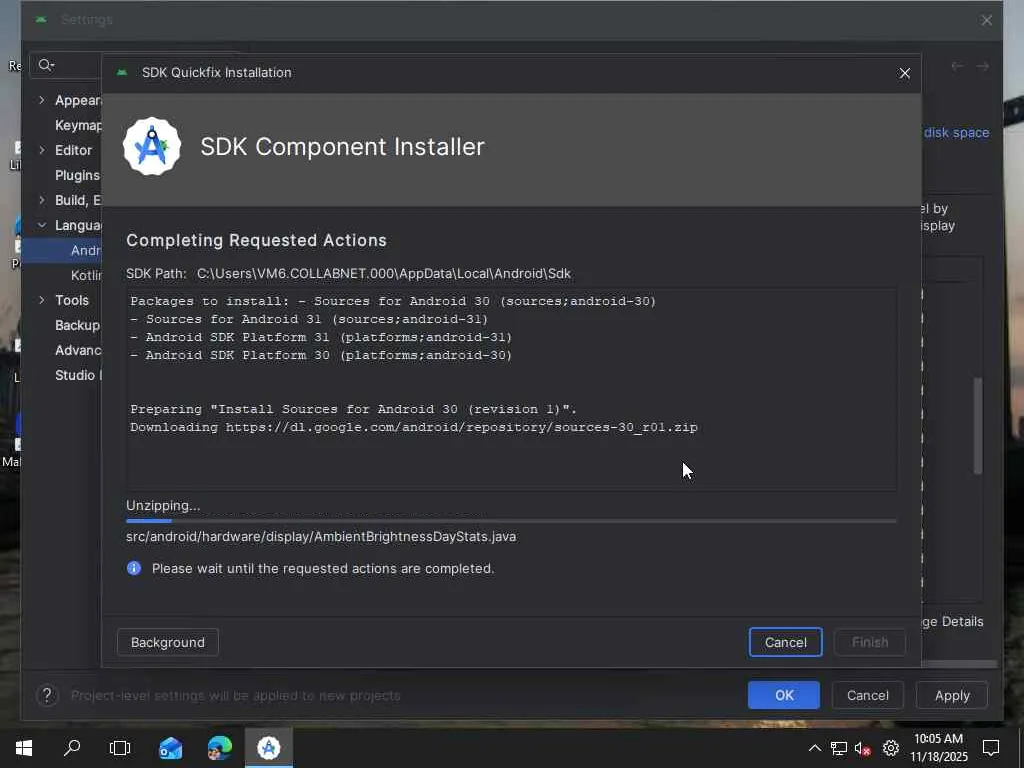Show hidden system tray icons
The height and width of the screenshot is (768, 1024).
(x=814, y=748)
